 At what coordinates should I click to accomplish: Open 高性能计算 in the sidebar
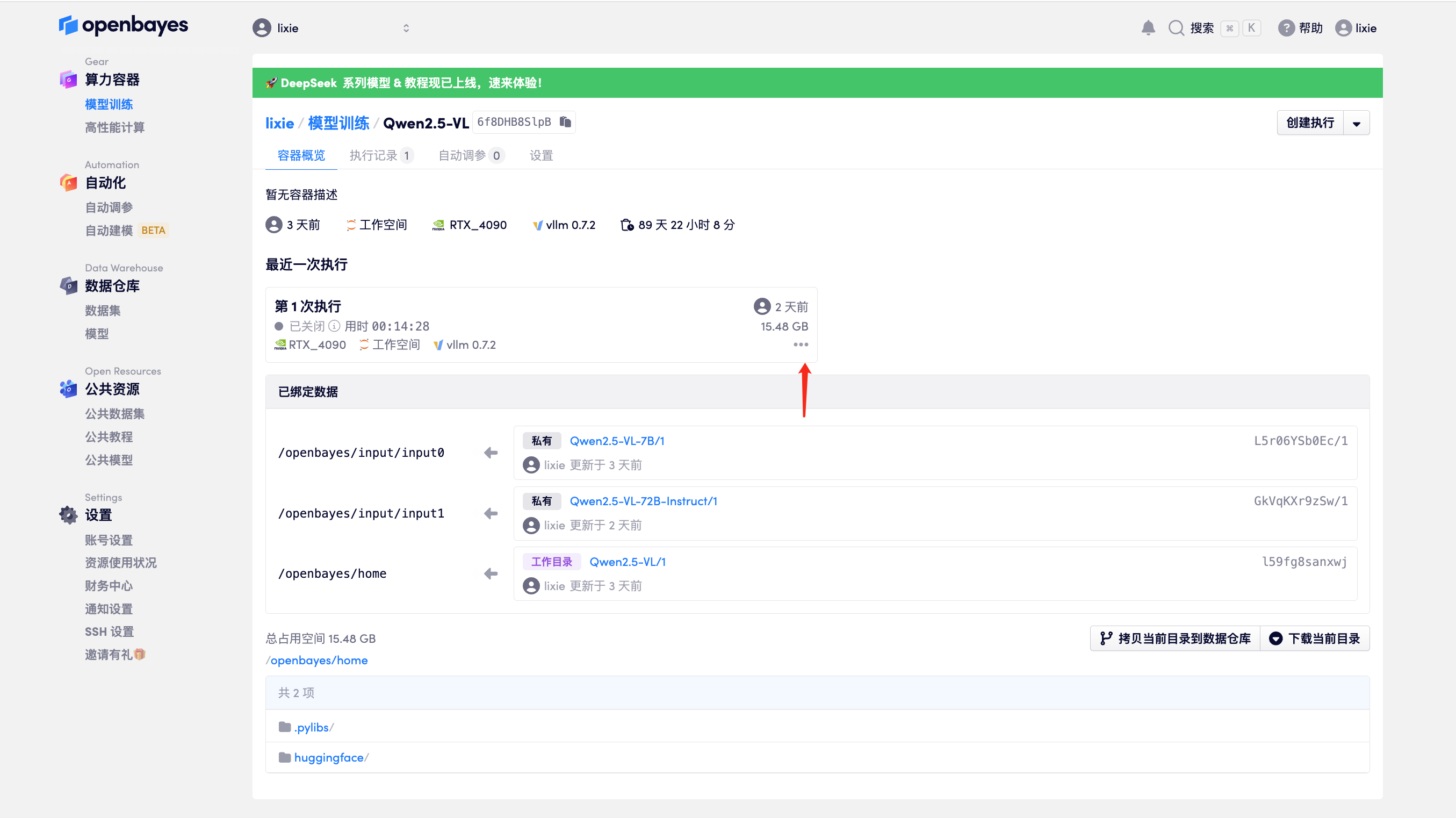click(x=115, y=128)
